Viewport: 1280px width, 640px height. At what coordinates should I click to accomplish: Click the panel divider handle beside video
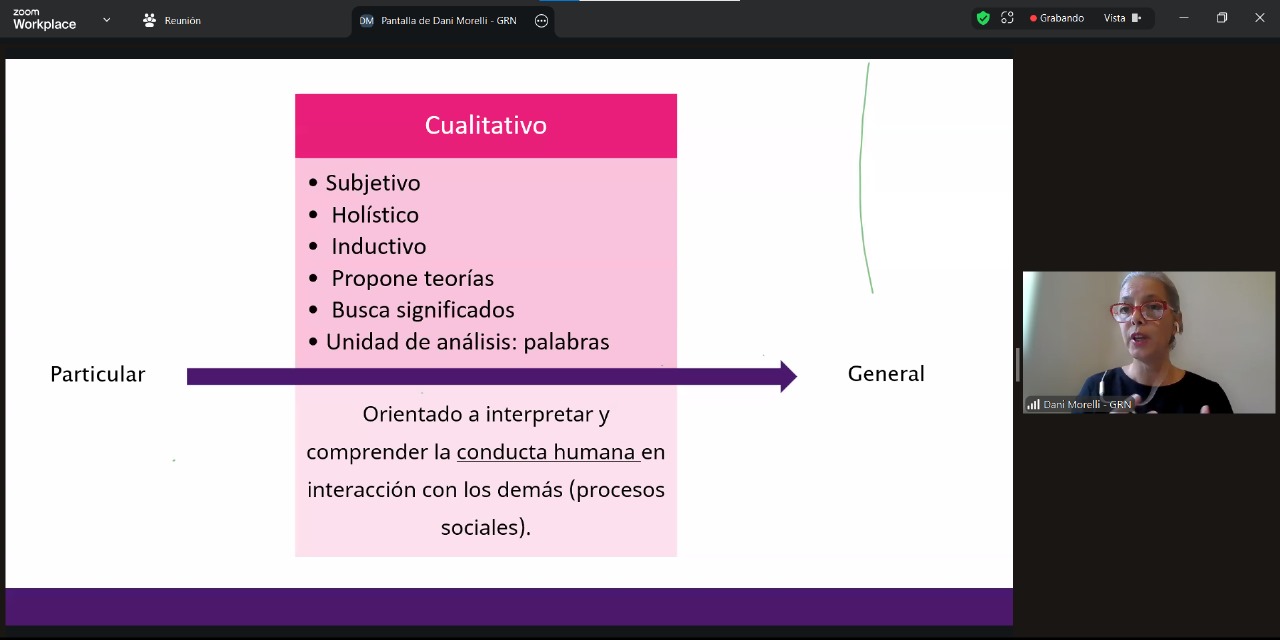(1017, 365)
